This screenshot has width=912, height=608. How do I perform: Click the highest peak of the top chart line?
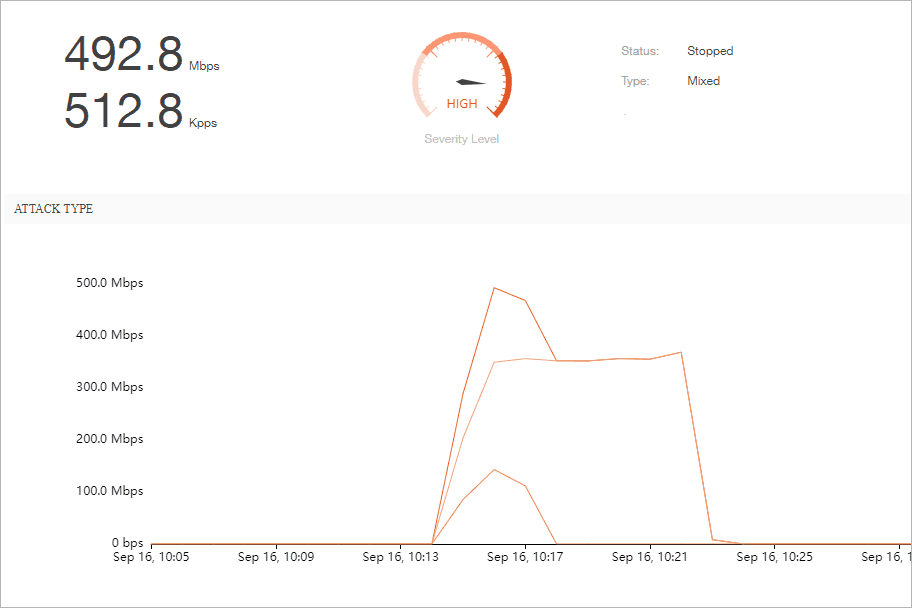pyautogui.click(x=494, y=288)
